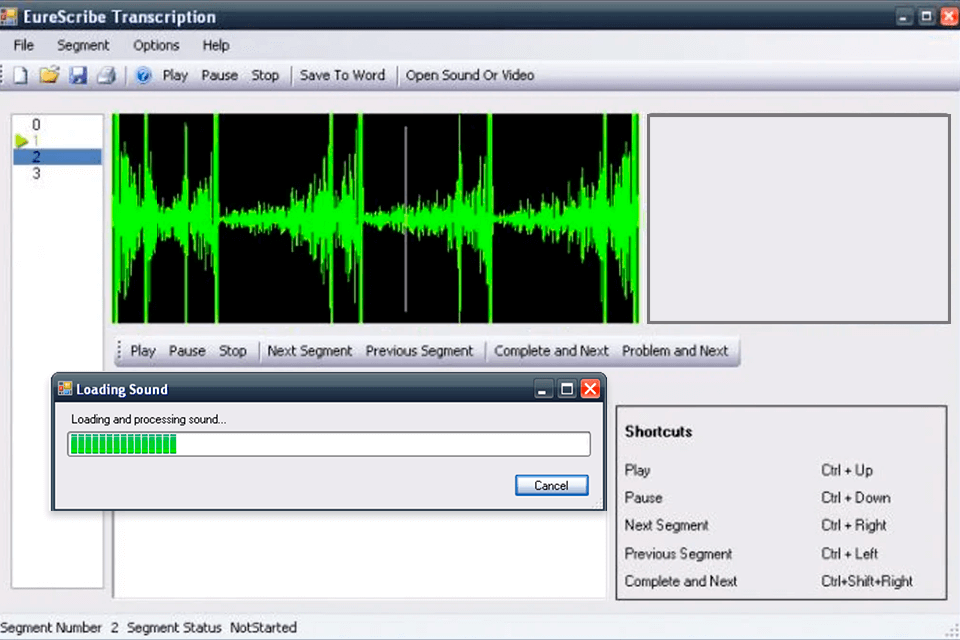This screenshot has width=960, height=640.
Task: Click the empty video preview panel
Action: pyautogui.click(x=799, y=219)
